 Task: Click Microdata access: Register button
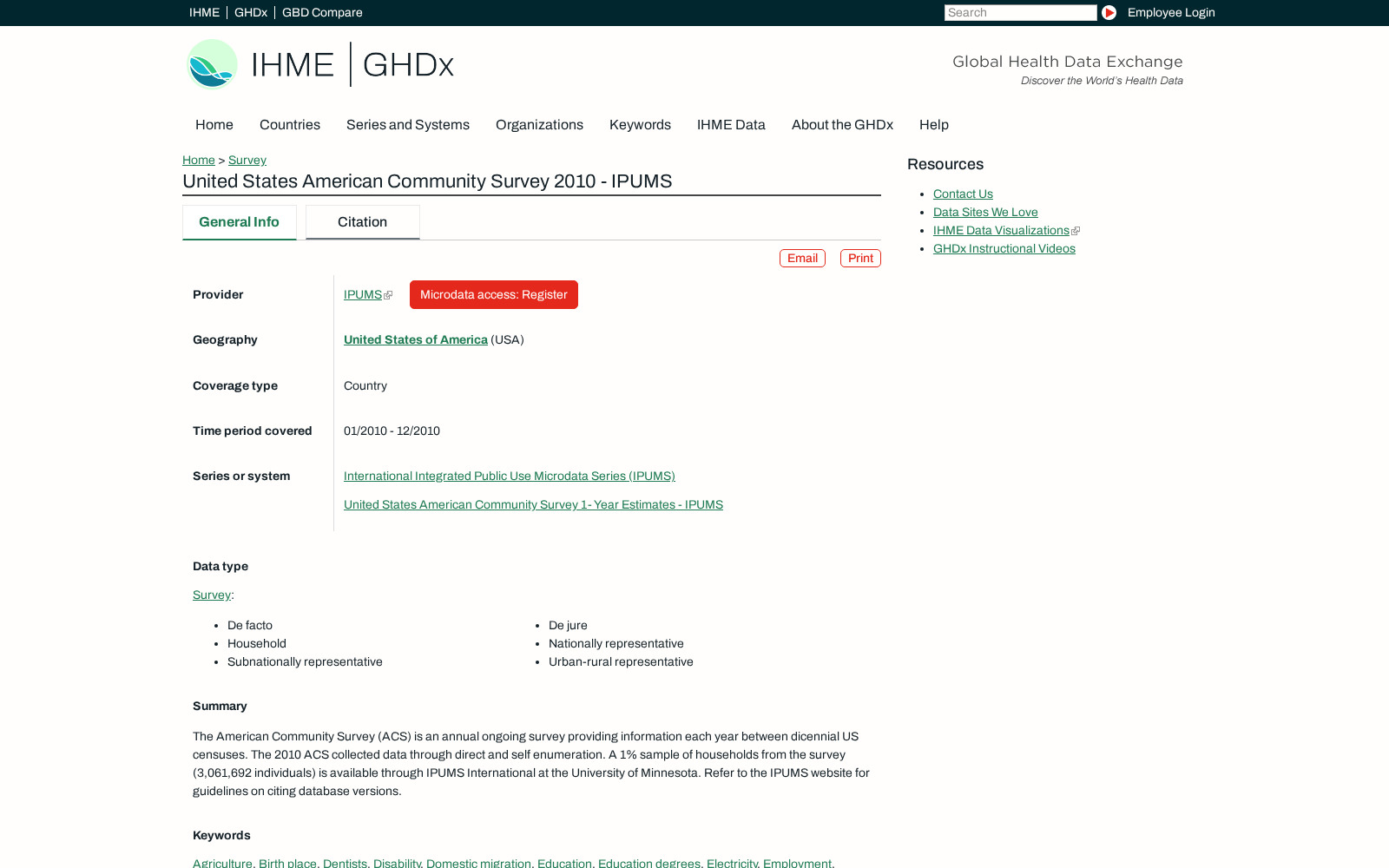[x=494, y=295]
